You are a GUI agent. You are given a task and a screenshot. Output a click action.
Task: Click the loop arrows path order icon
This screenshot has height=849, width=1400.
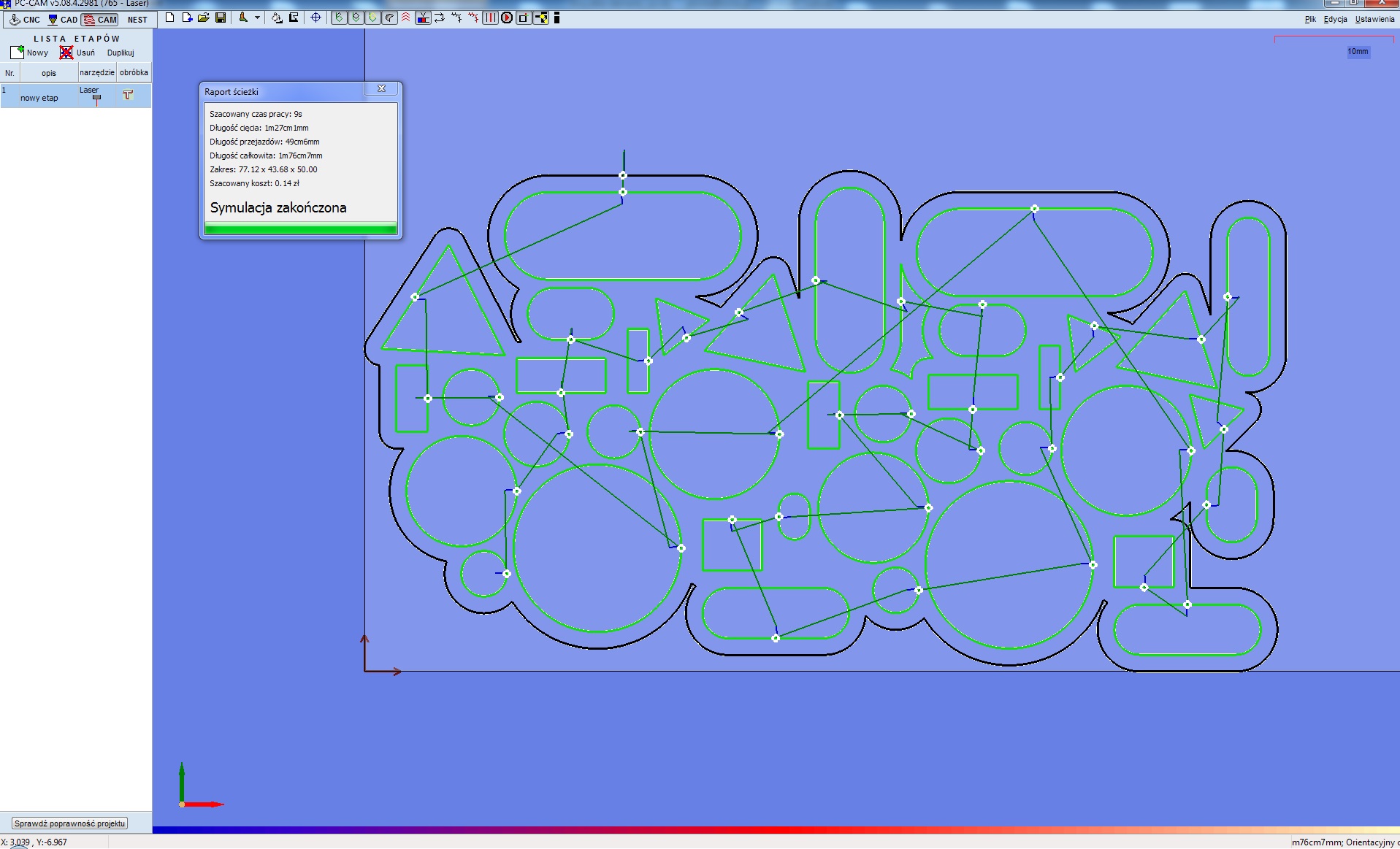point(440,18)
